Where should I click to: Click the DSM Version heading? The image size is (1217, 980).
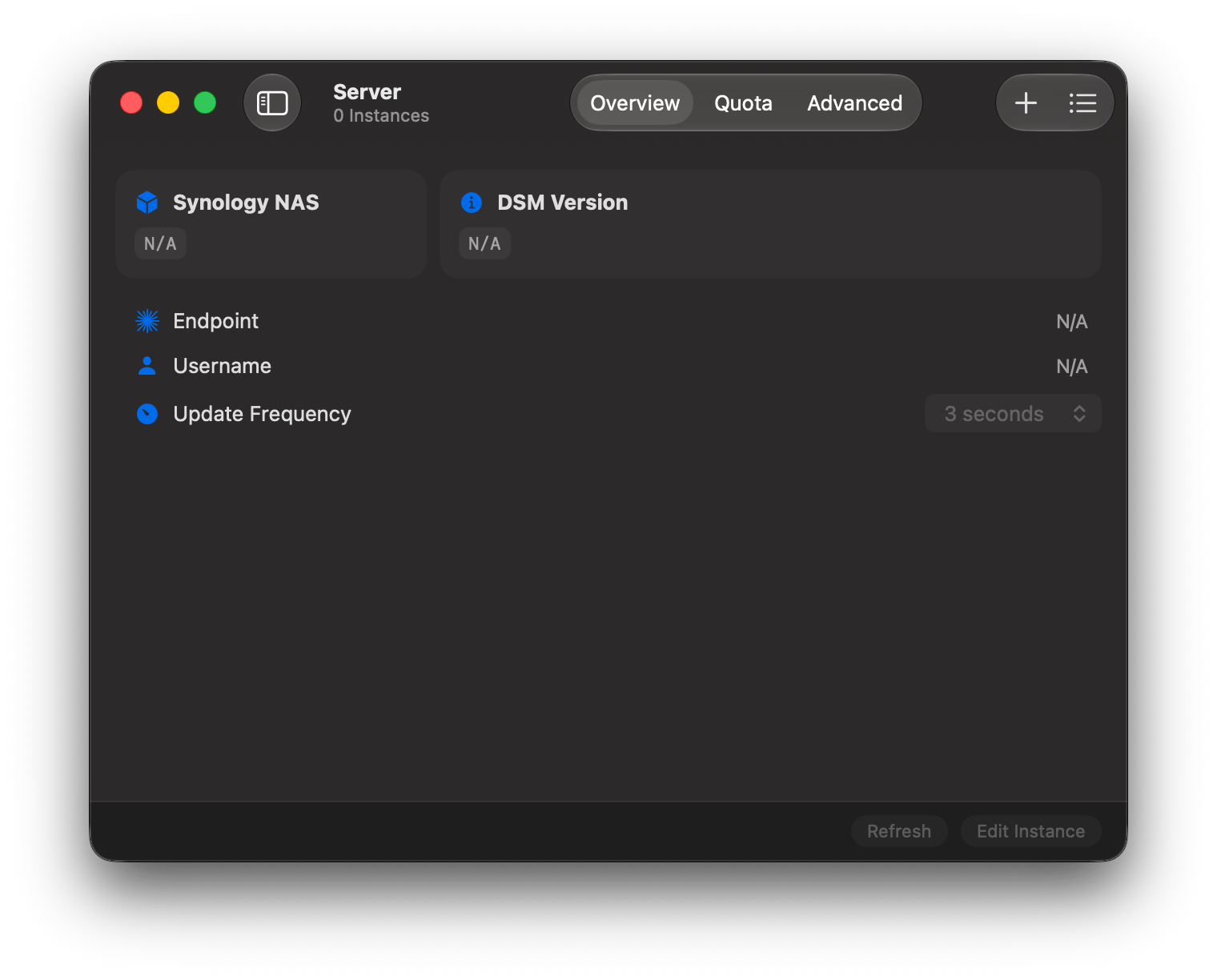pyautogui.click(x=562, y=203)
